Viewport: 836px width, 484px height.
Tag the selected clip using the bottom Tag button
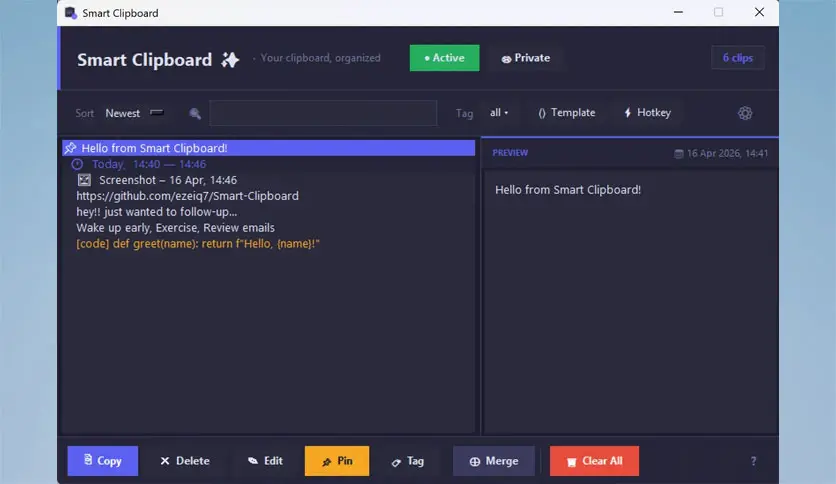coord(408,461)
